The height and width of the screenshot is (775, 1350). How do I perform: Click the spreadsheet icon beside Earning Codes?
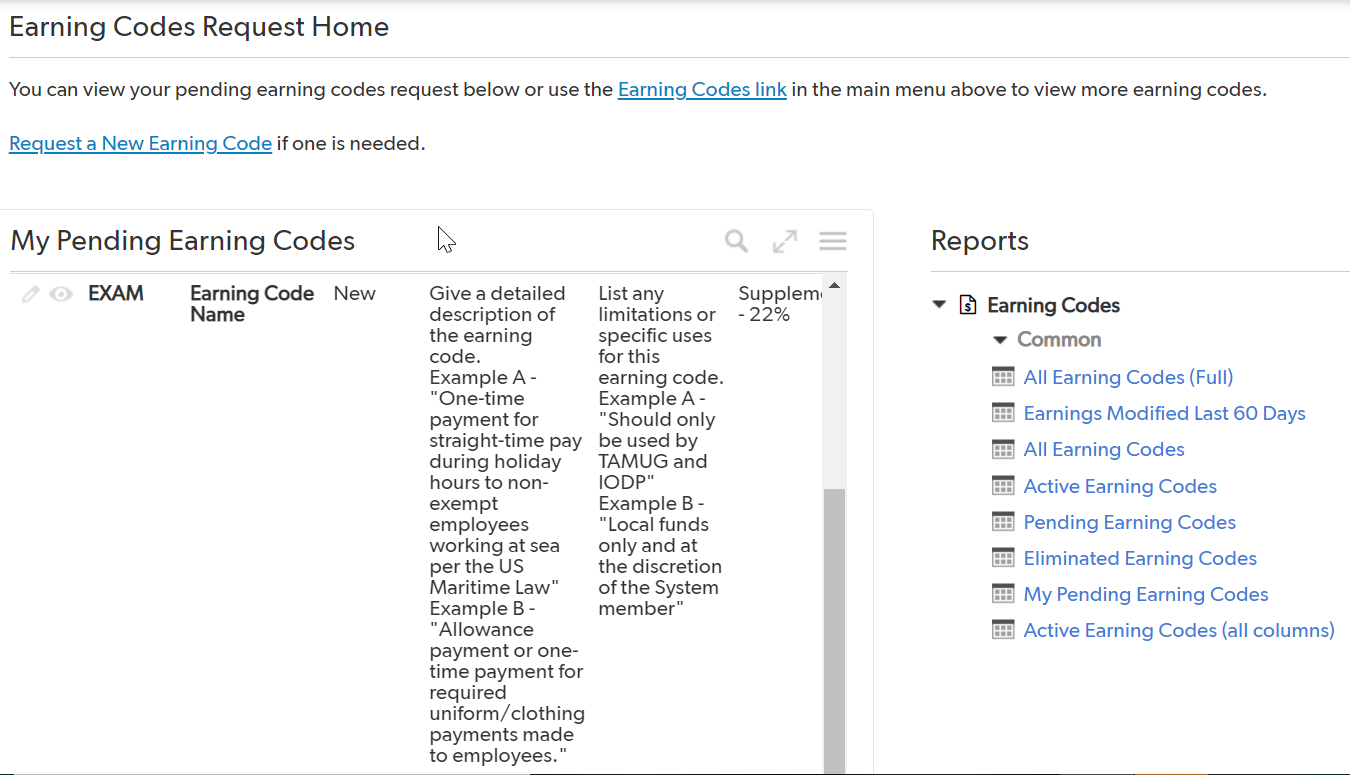coord(967,304)
